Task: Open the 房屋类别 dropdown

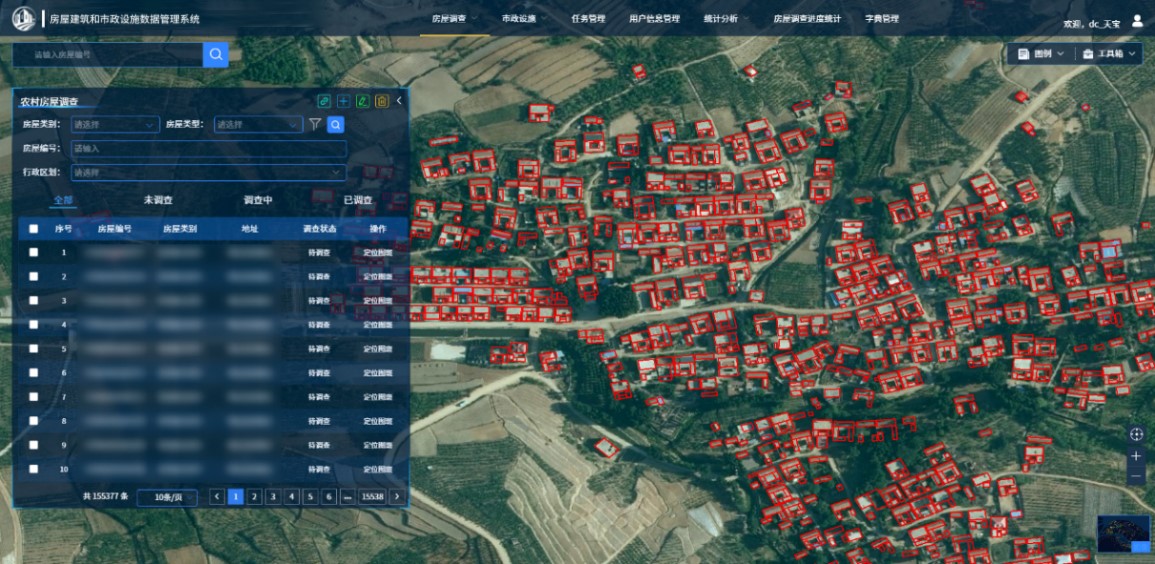Action: point(114,125)
